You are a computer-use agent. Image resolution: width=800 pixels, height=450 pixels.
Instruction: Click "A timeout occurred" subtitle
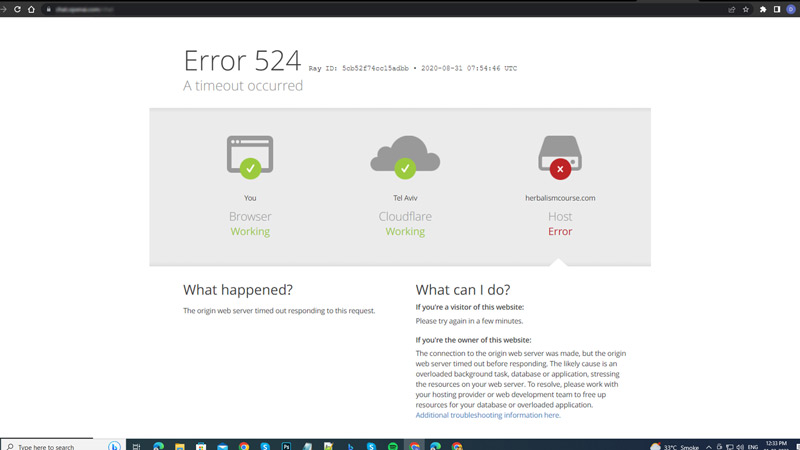[243, 85]
